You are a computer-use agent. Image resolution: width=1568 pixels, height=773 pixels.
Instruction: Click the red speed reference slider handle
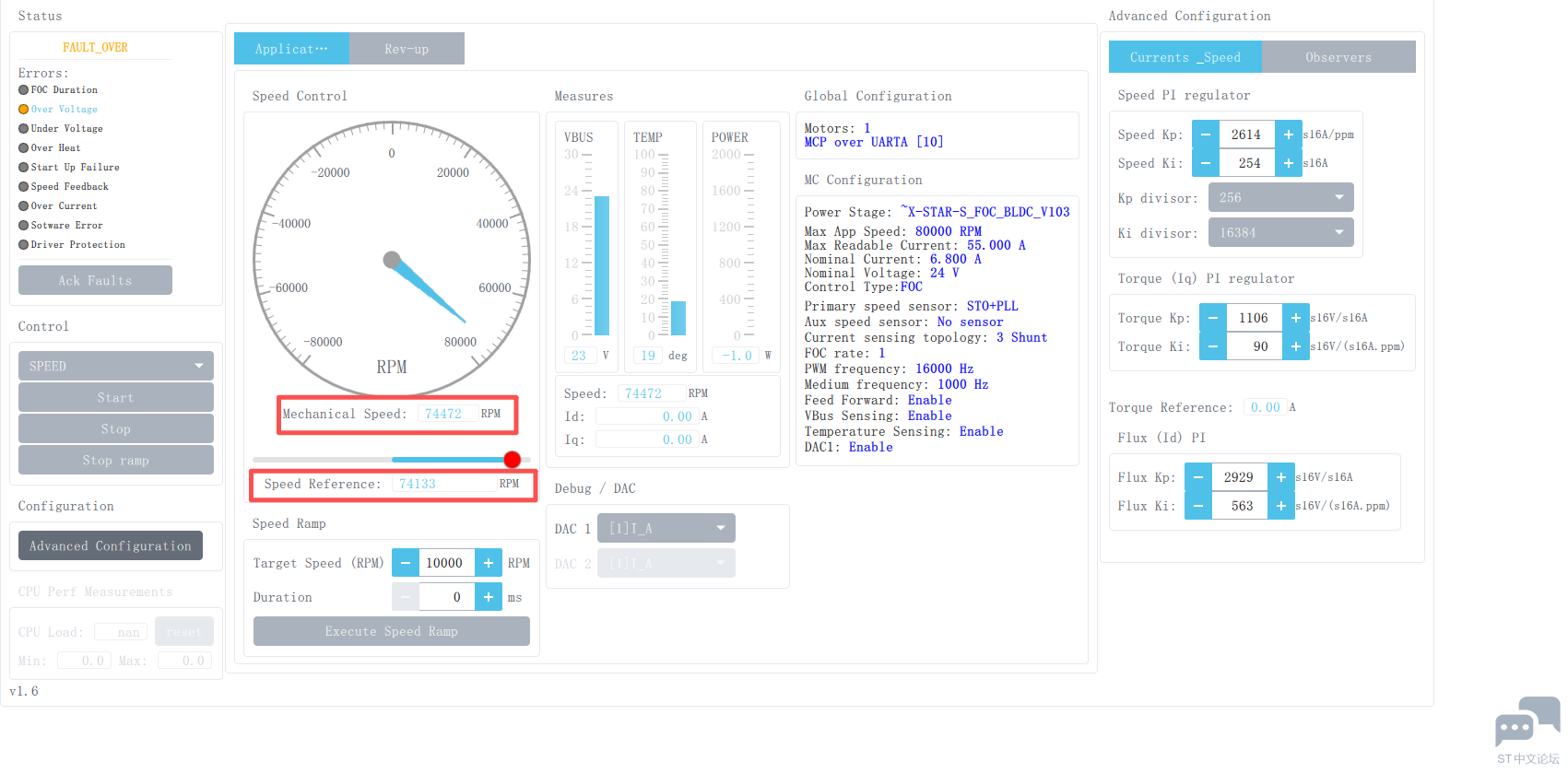click(513, 459)
